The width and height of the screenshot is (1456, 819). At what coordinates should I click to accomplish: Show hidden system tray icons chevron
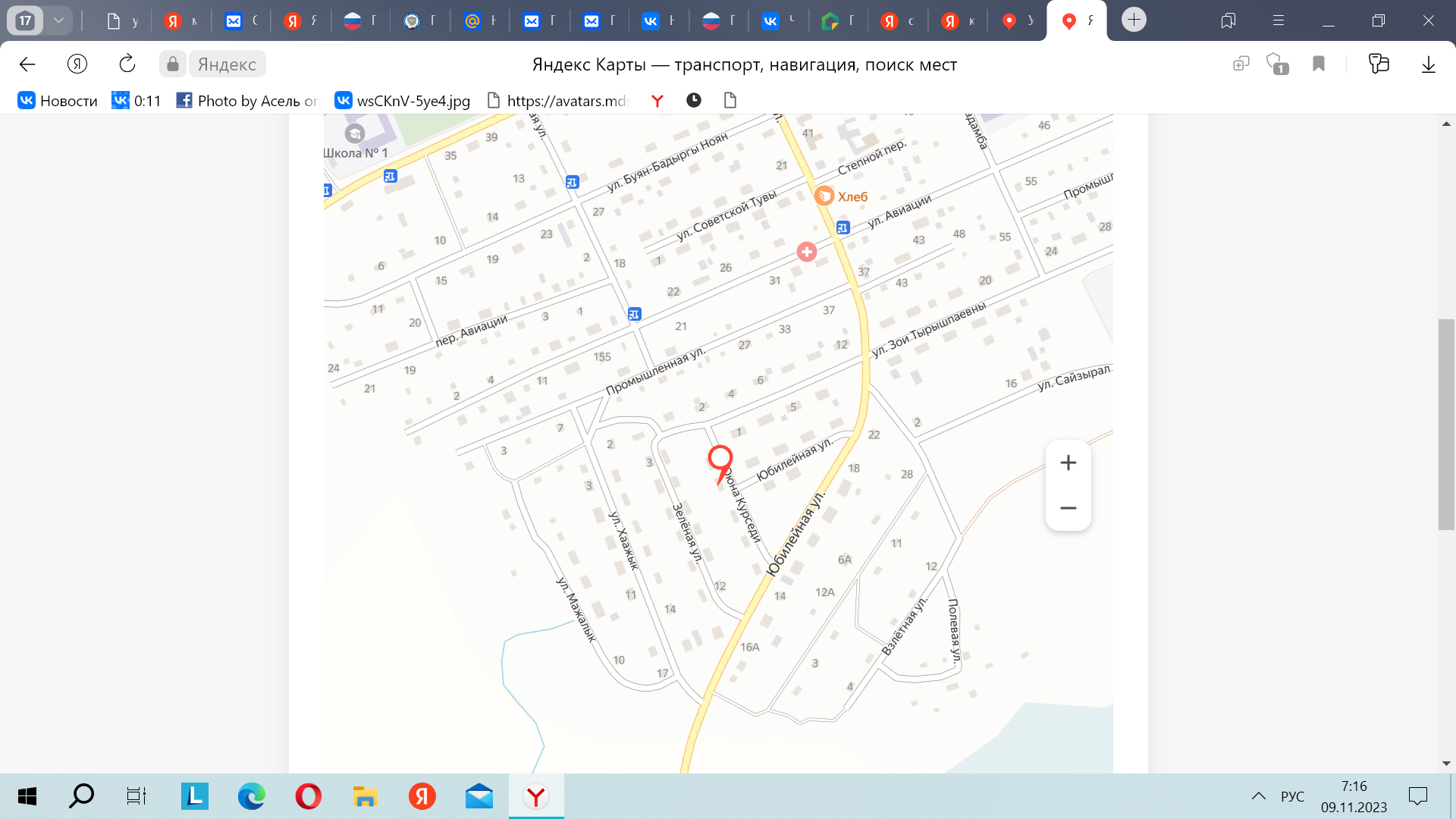point(1258,796)
